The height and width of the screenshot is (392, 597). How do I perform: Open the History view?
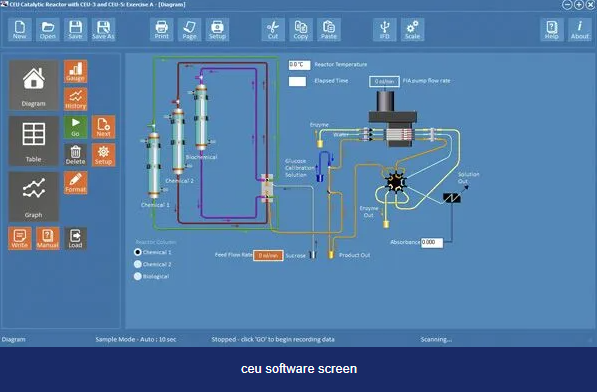point(75,99)
